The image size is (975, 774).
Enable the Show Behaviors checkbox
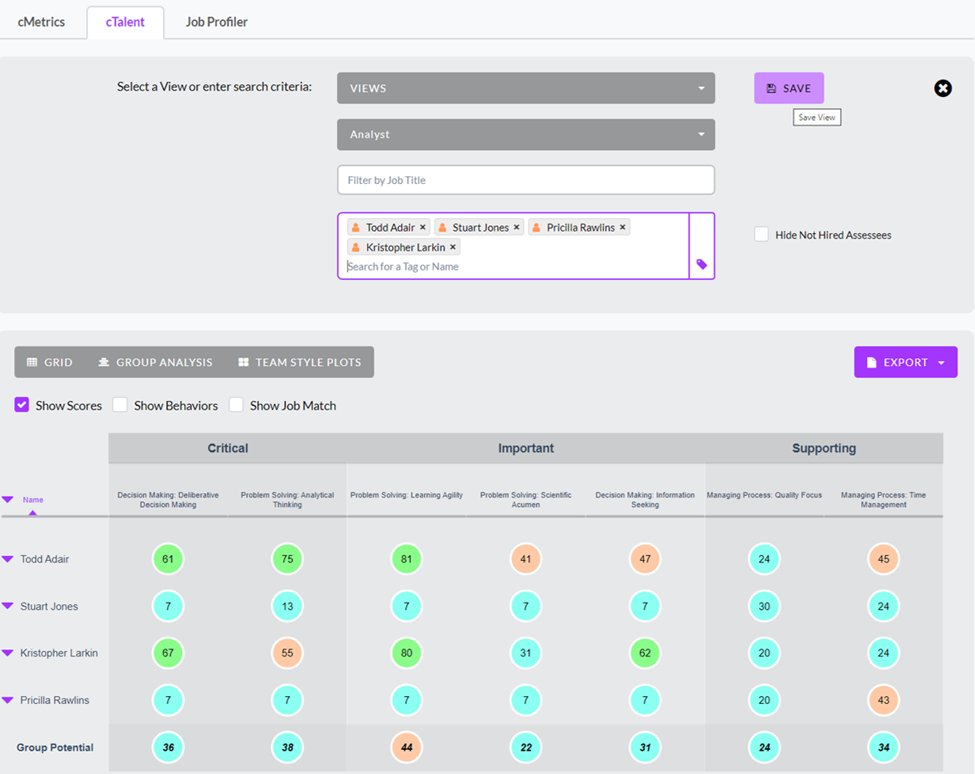click(x=120, y=405)
